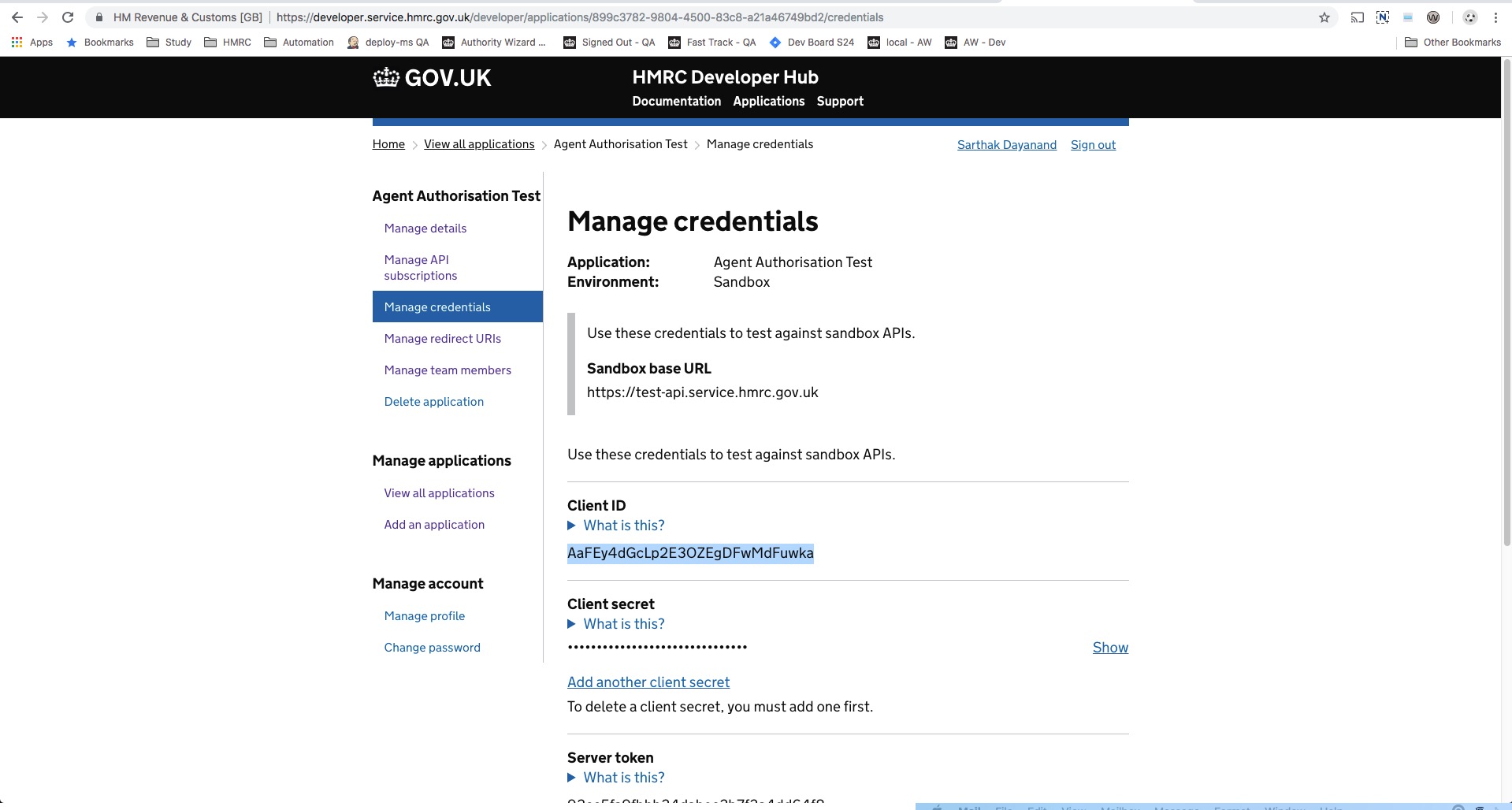Screen dimensions: 1512x810
Task: Click the Sandbox base URL text
Action: pyautogui.click(x=703, y=392)
